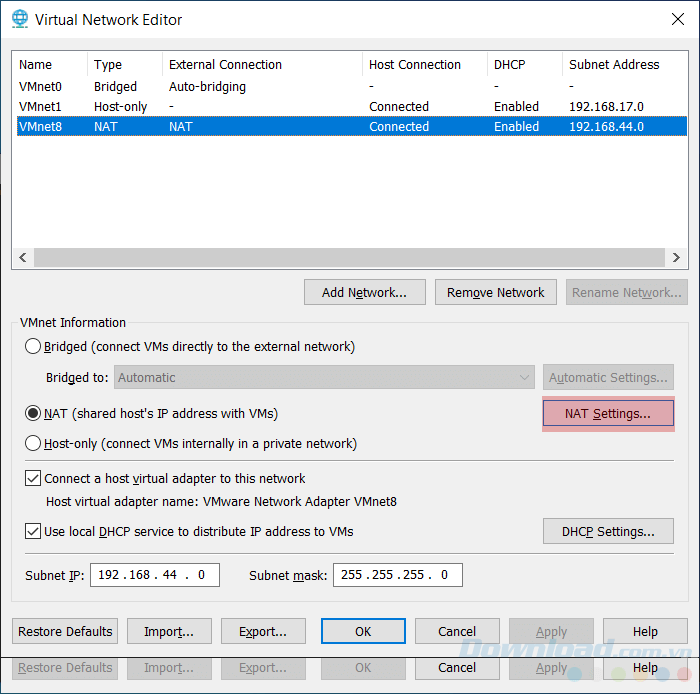Screen dimensions: 700x694
Task: Click the network list right scroll arrow
Action: tap(676, 258)
